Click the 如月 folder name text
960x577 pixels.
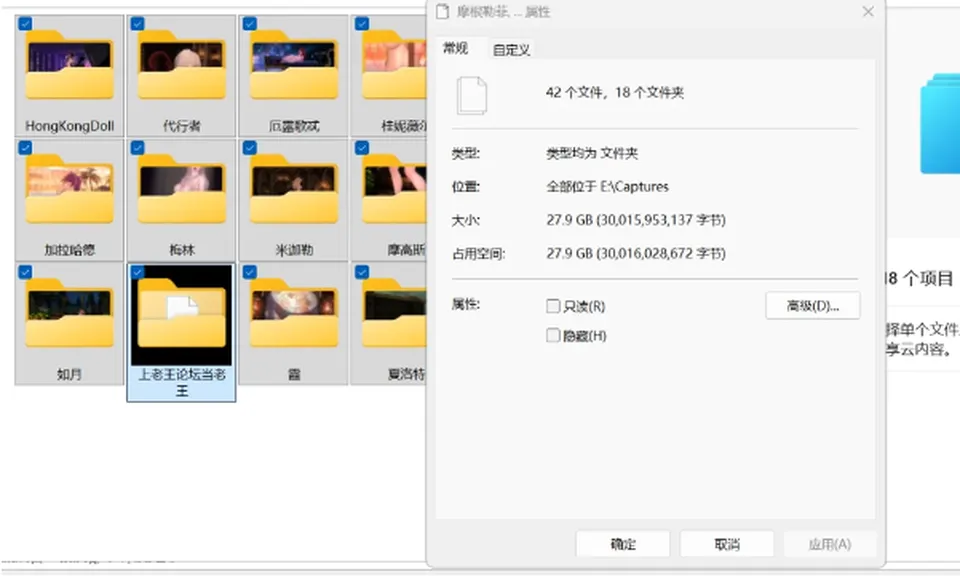pyautogui.click(x=69, y=374)
